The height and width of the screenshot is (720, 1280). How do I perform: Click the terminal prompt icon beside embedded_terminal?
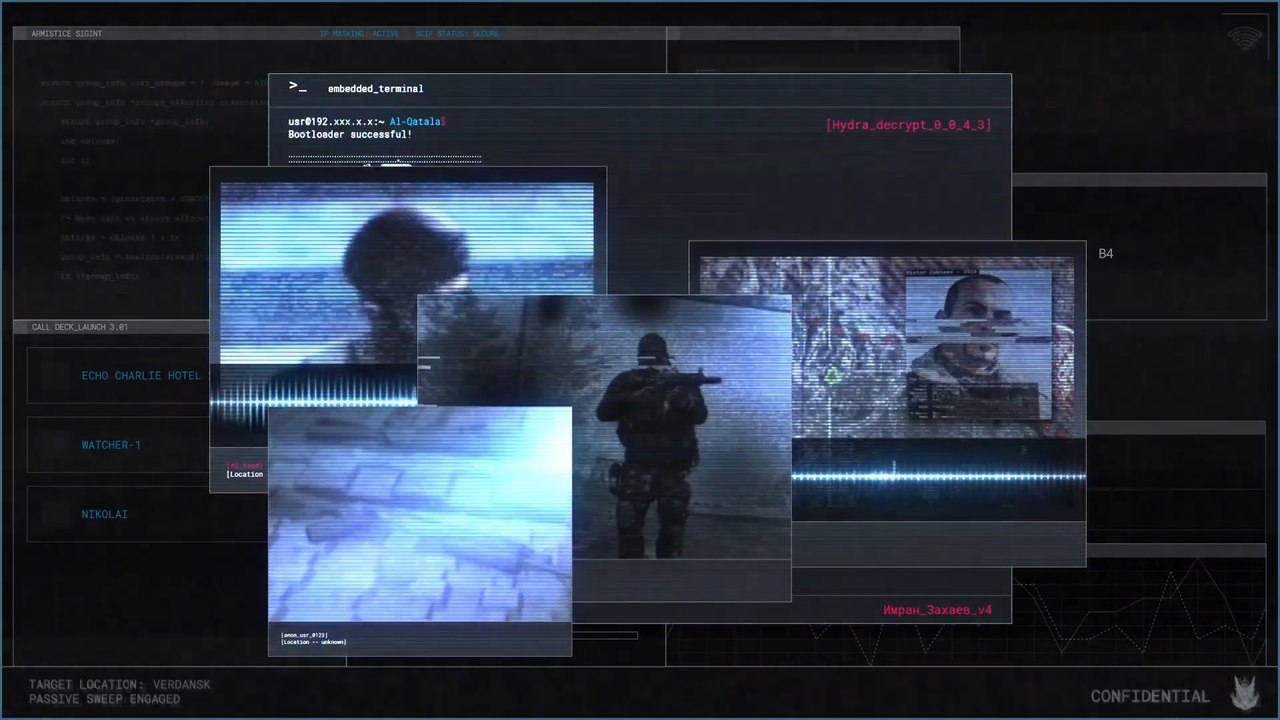(297, 87)
